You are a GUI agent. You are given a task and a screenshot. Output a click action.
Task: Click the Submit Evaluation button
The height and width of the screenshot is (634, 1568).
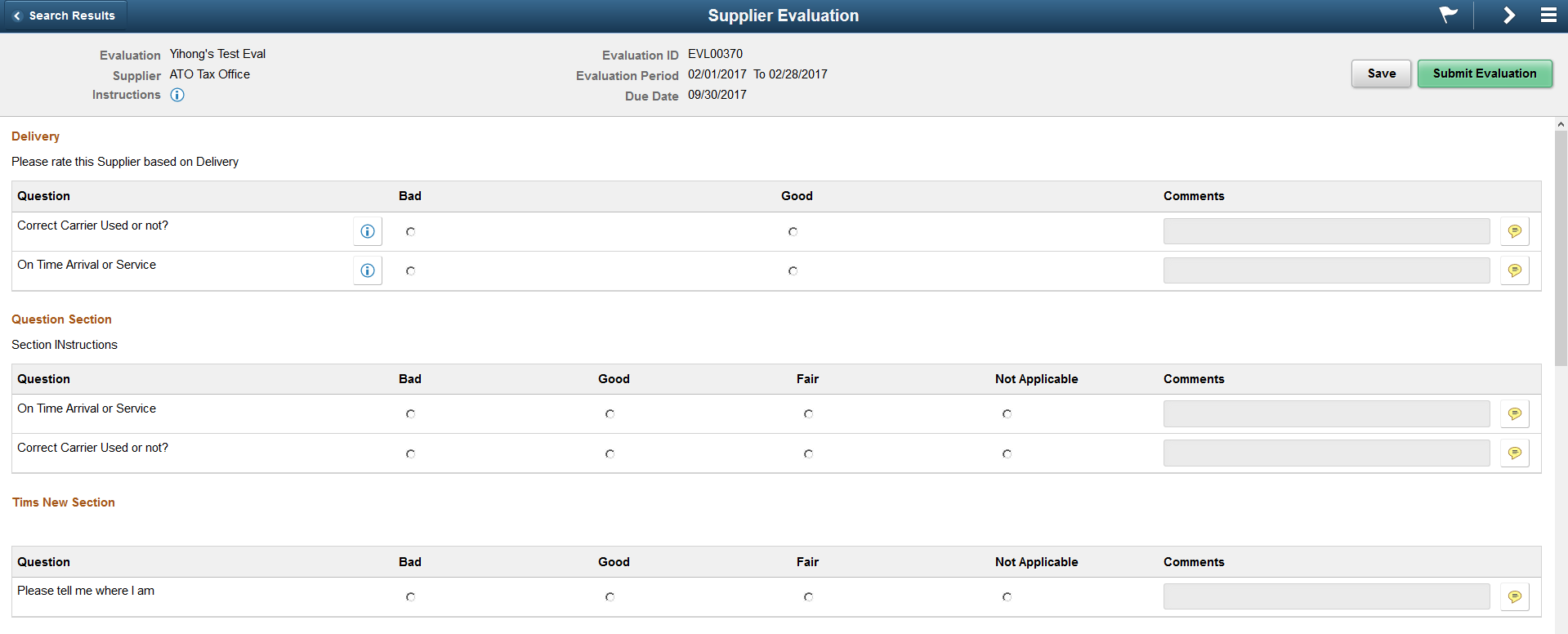click(1484, 73)
